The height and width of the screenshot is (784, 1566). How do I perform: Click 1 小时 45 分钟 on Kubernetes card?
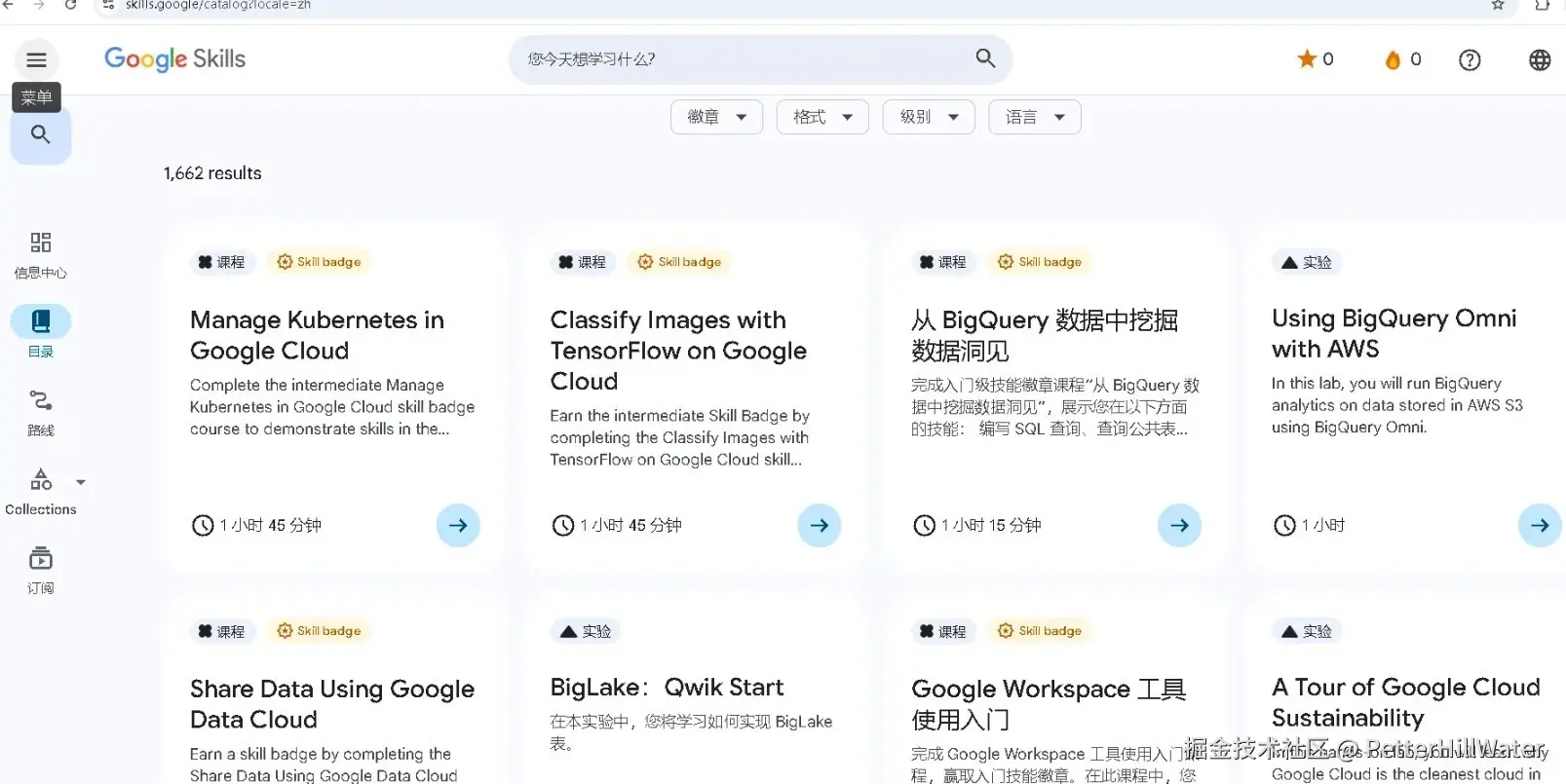[271, 525]
